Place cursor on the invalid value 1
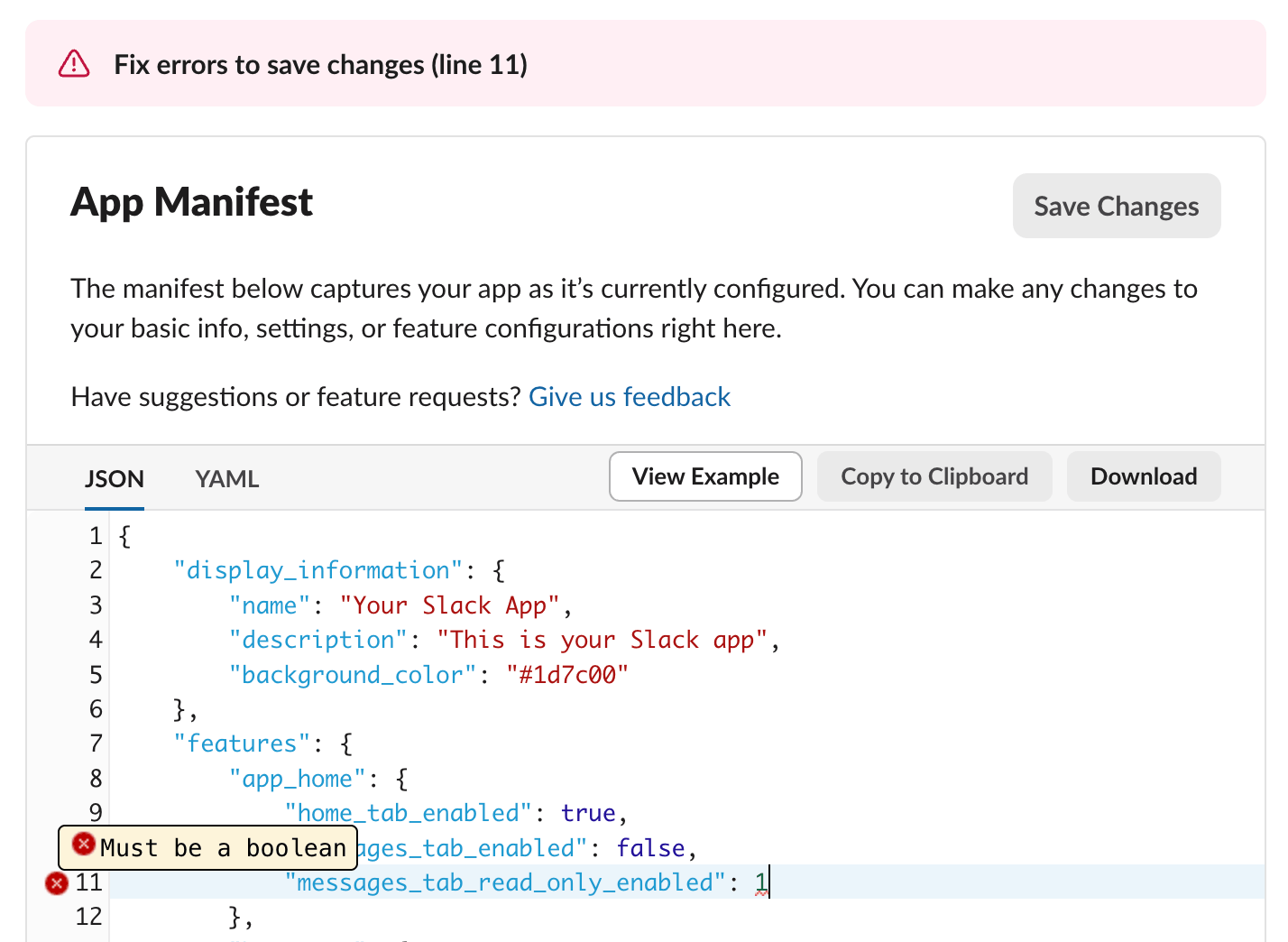 click(761, 882)
